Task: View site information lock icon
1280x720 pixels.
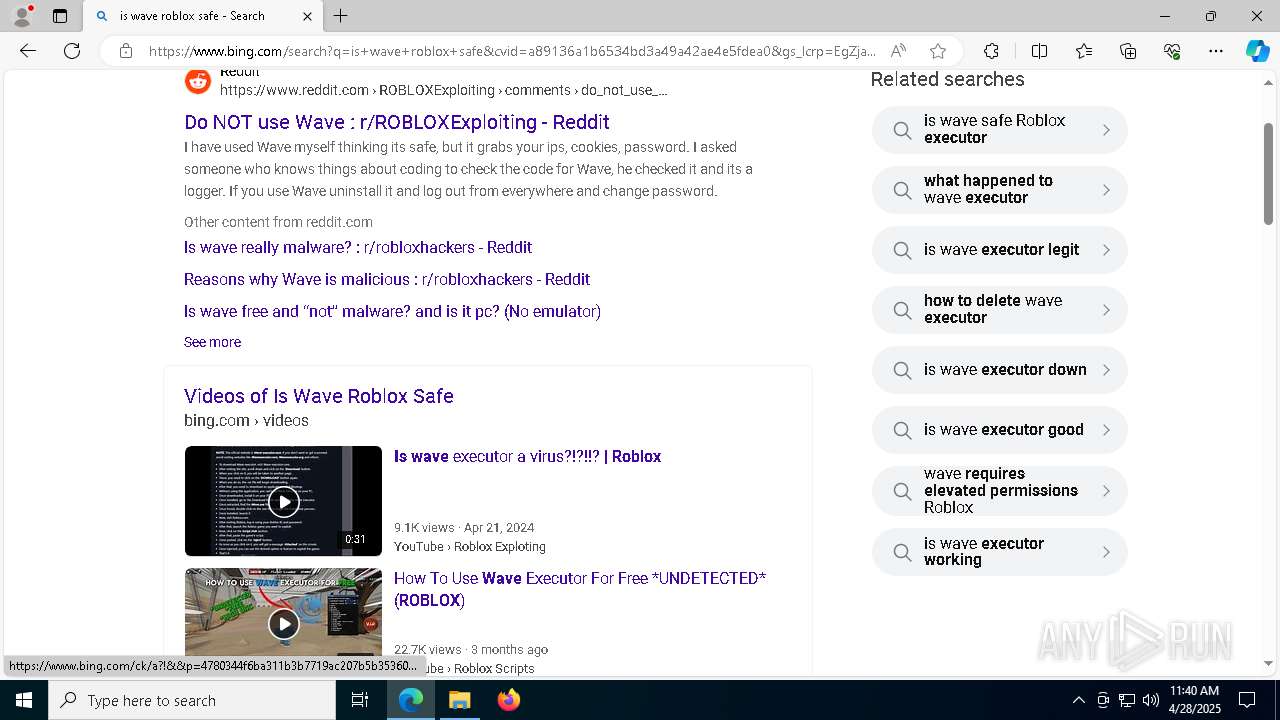Action: coord(126,51)
